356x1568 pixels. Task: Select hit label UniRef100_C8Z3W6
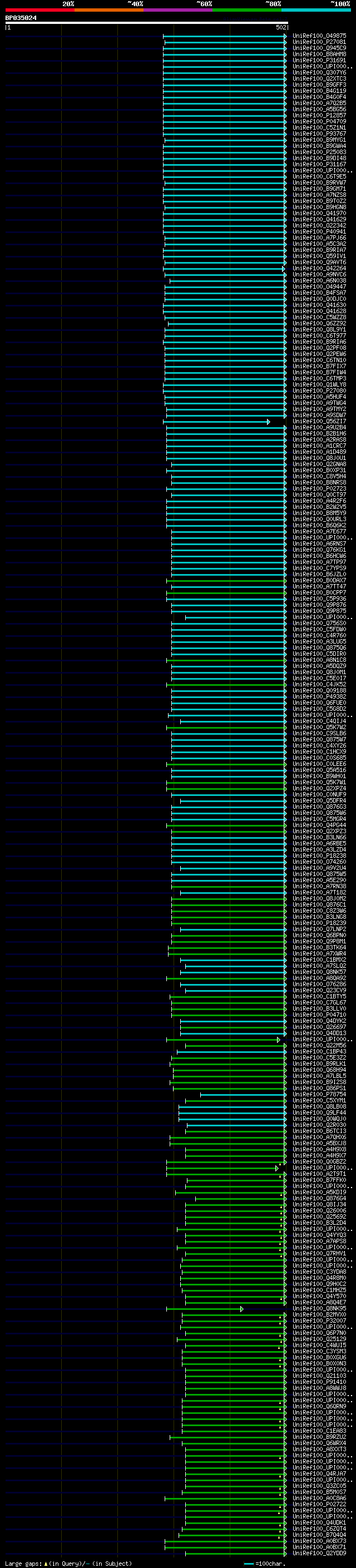pyautogui.click(x=319, y=911)
